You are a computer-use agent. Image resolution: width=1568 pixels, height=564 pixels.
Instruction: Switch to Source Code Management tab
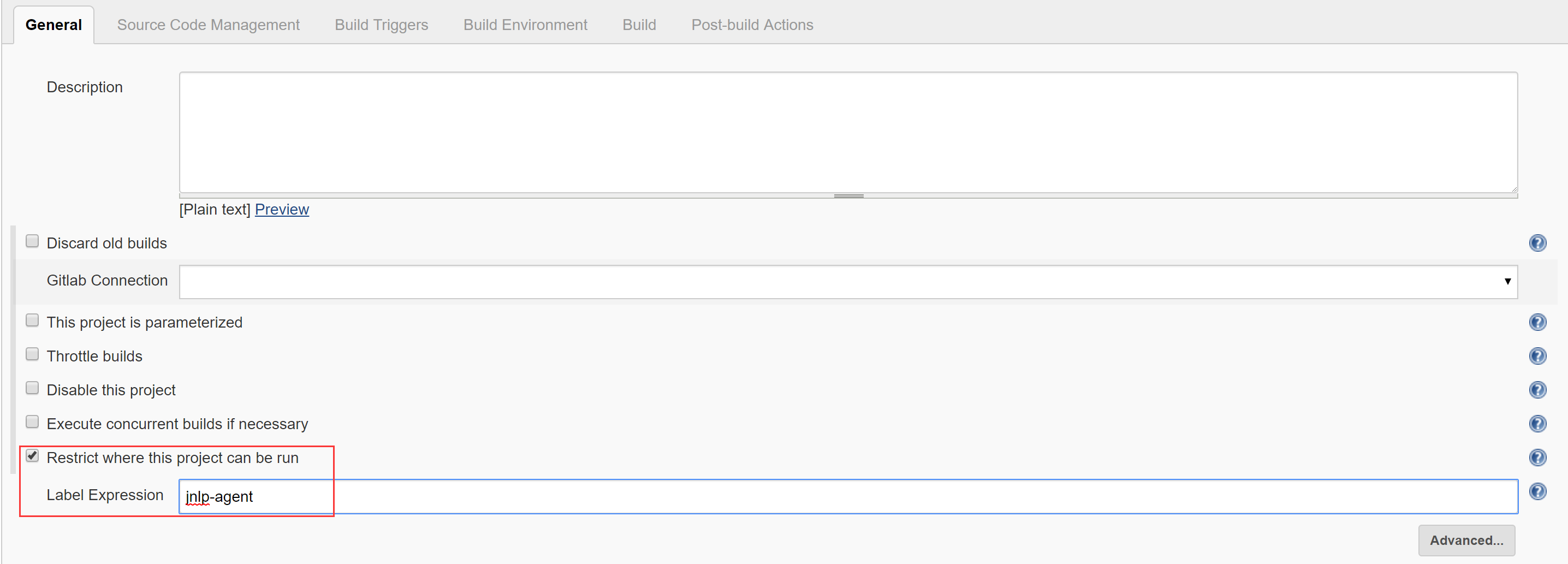coord(208,25)
